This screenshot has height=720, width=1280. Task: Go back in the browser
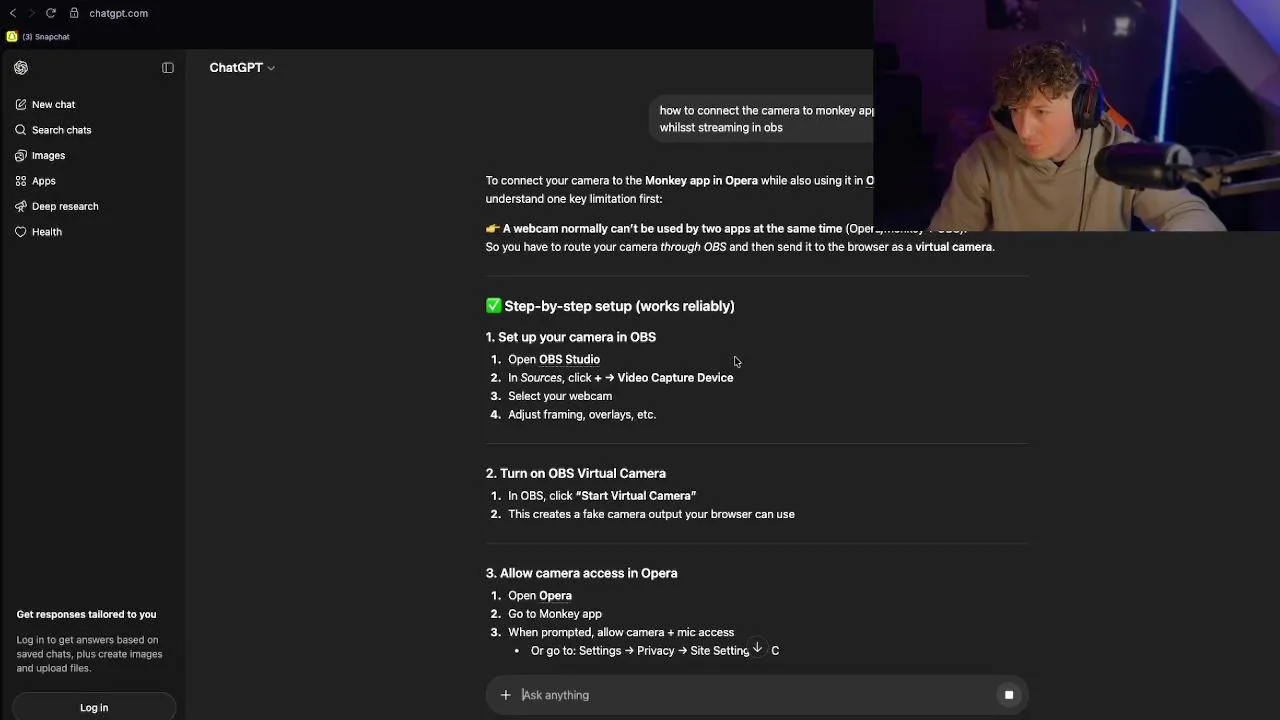(x=13, y=13)
